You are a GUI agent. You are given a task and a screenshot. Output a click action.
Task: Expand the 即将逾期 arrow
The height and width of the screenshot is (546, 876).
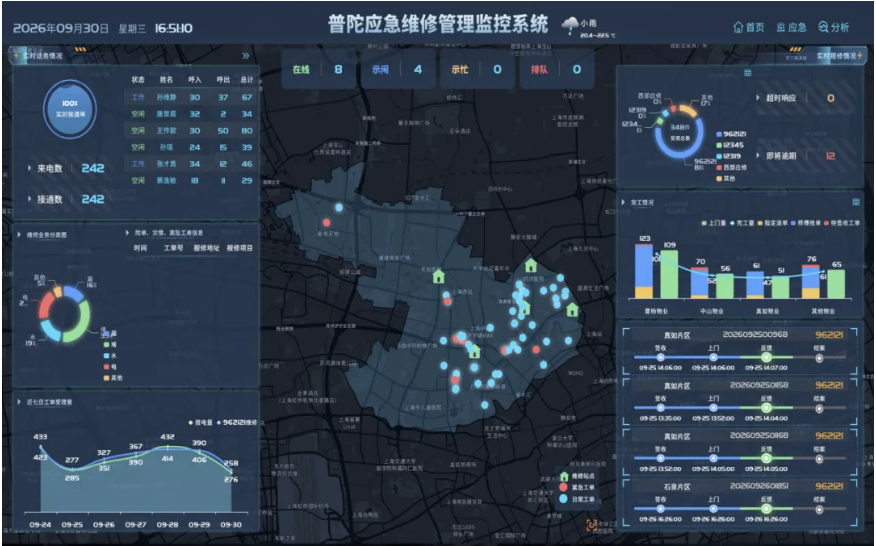click(758, 155)
